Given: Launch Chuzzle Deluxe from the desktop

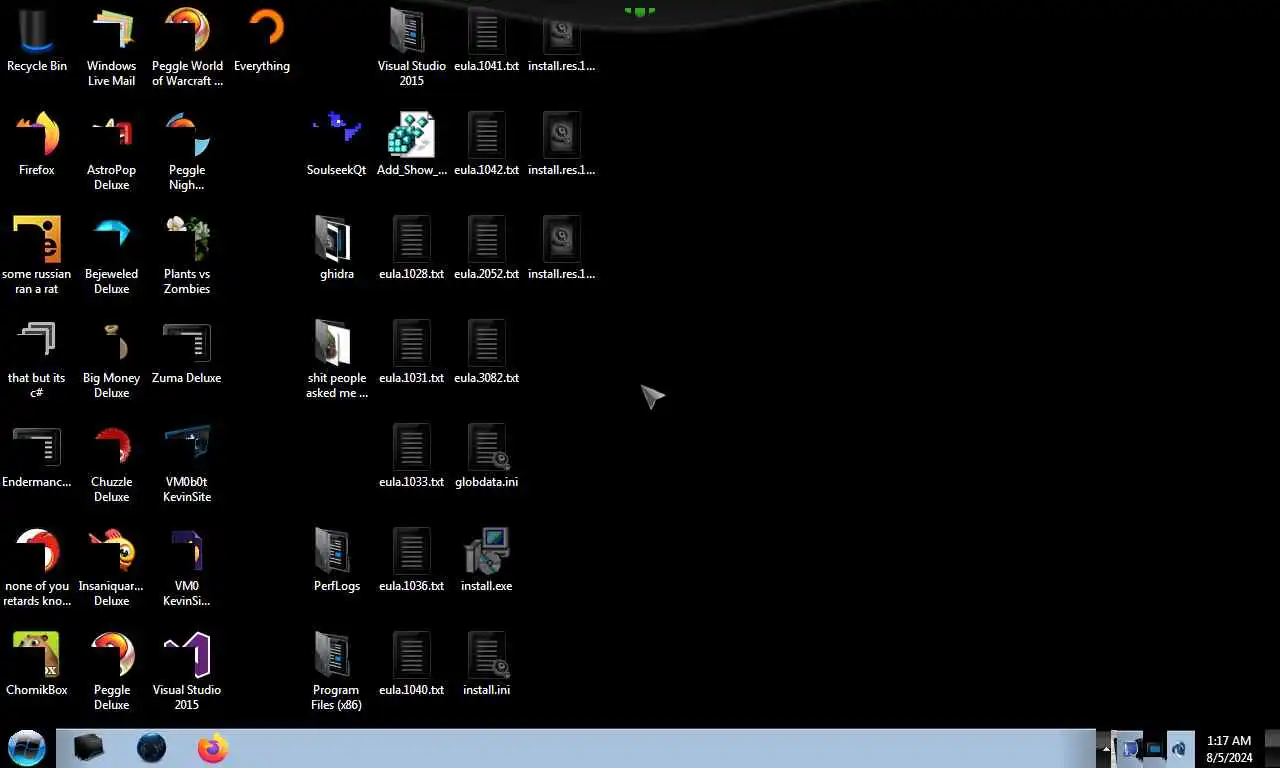Looking at the screenshot, I should coord(111,463).
